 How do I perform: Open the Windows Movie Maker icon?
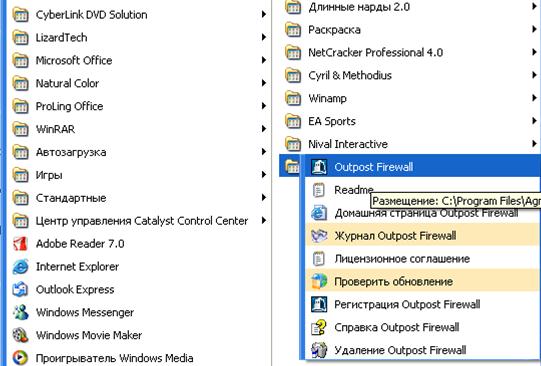click(x=20, y=335)
